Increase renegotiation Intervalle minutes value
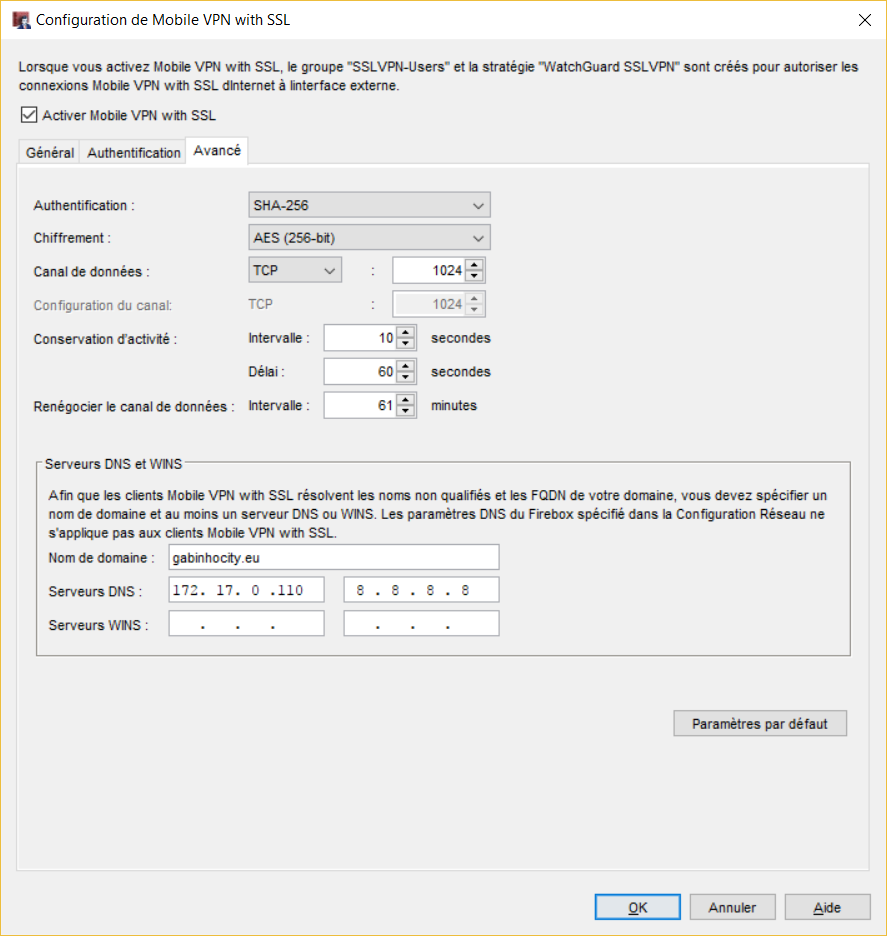The width and height of the screenshot is (887, 936). pos(406,400)
